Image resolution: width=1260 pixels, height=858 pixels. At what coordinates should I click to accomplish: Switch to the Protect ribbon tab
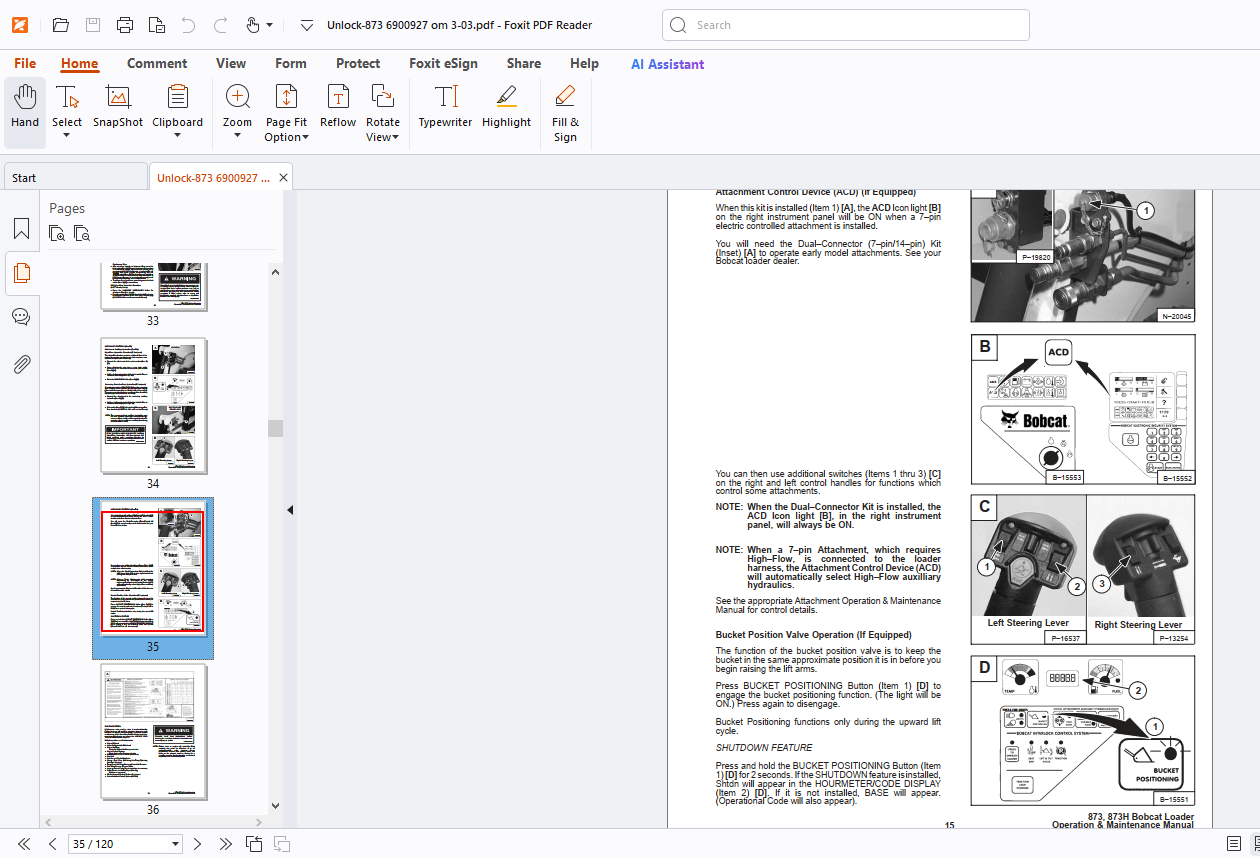tap(358, 63)
